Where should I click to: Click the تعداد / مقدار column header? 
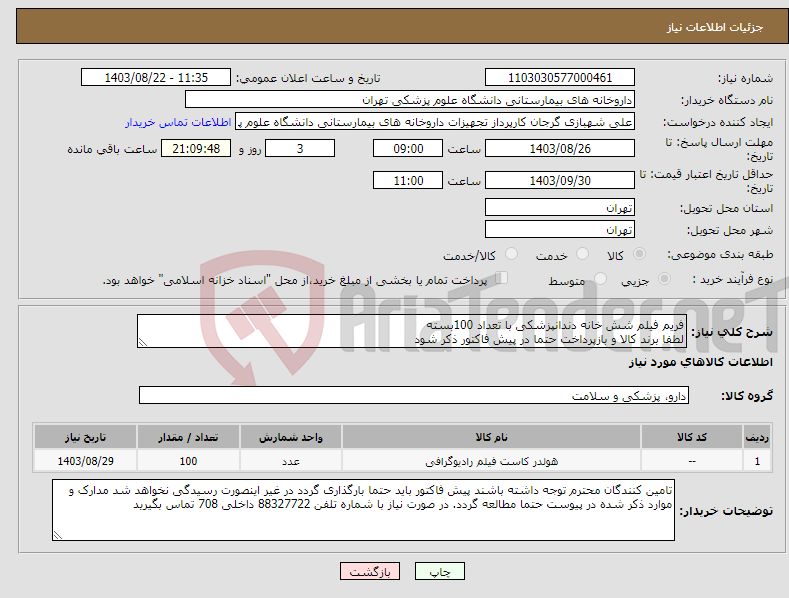188,437
